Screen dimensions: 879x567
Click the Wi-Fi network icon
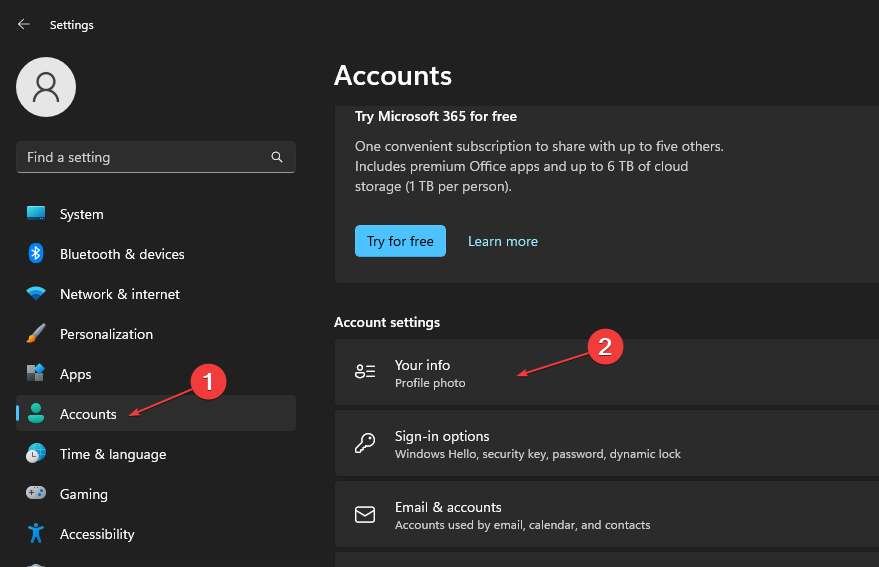point(36,293)
